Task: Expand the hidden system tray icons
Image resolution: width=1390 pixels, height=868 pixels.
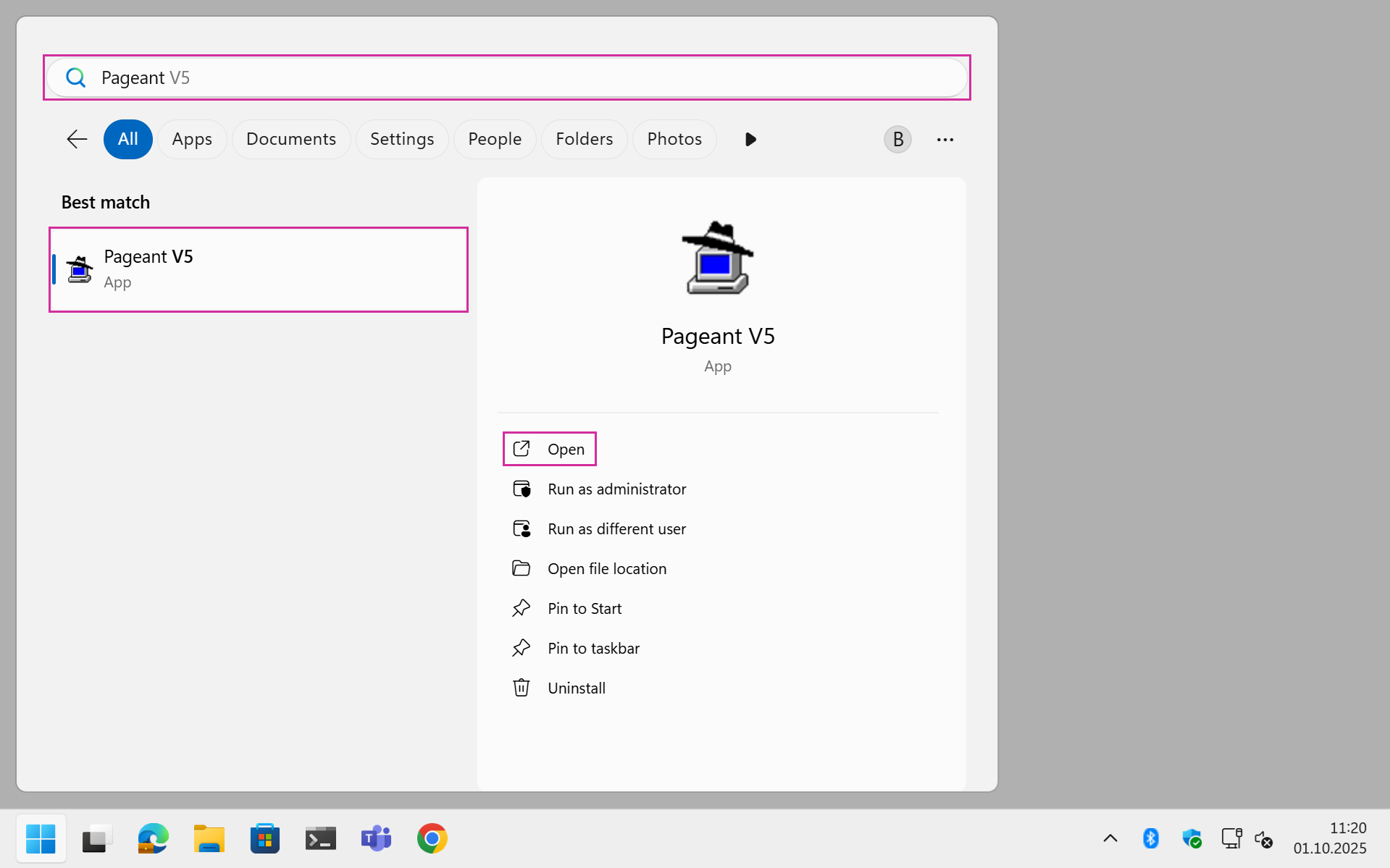Action: (1110, 838)
